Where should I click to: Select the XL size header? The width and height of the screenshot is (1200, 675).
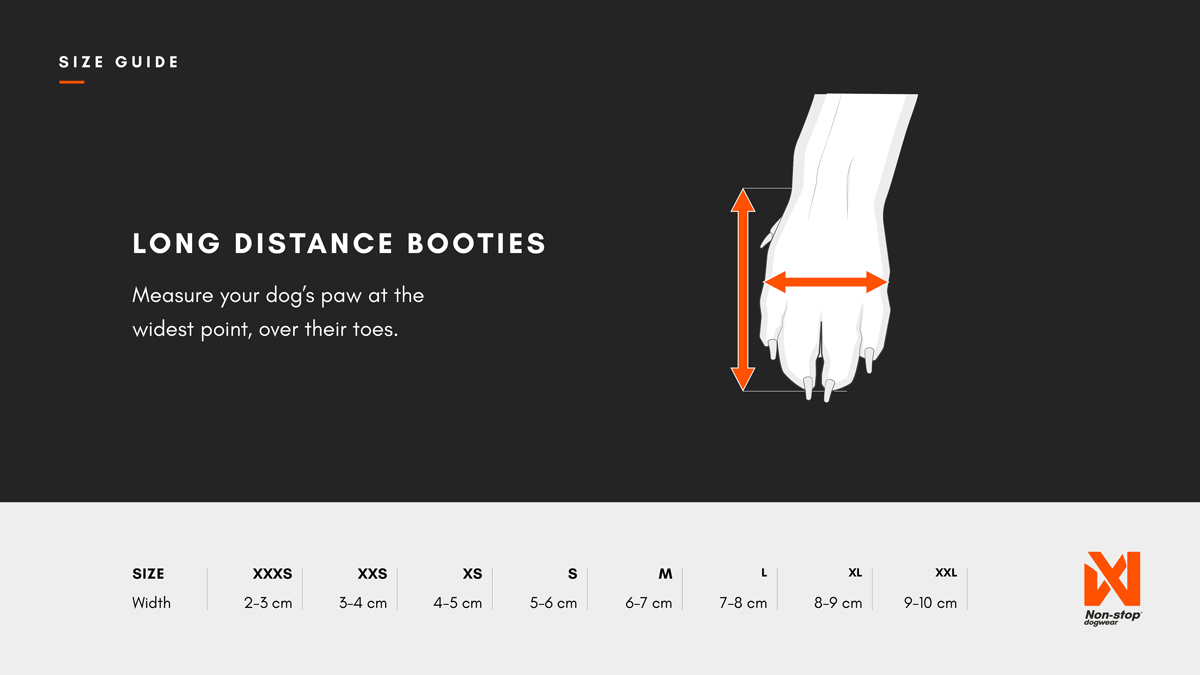[x=855, y=573]
